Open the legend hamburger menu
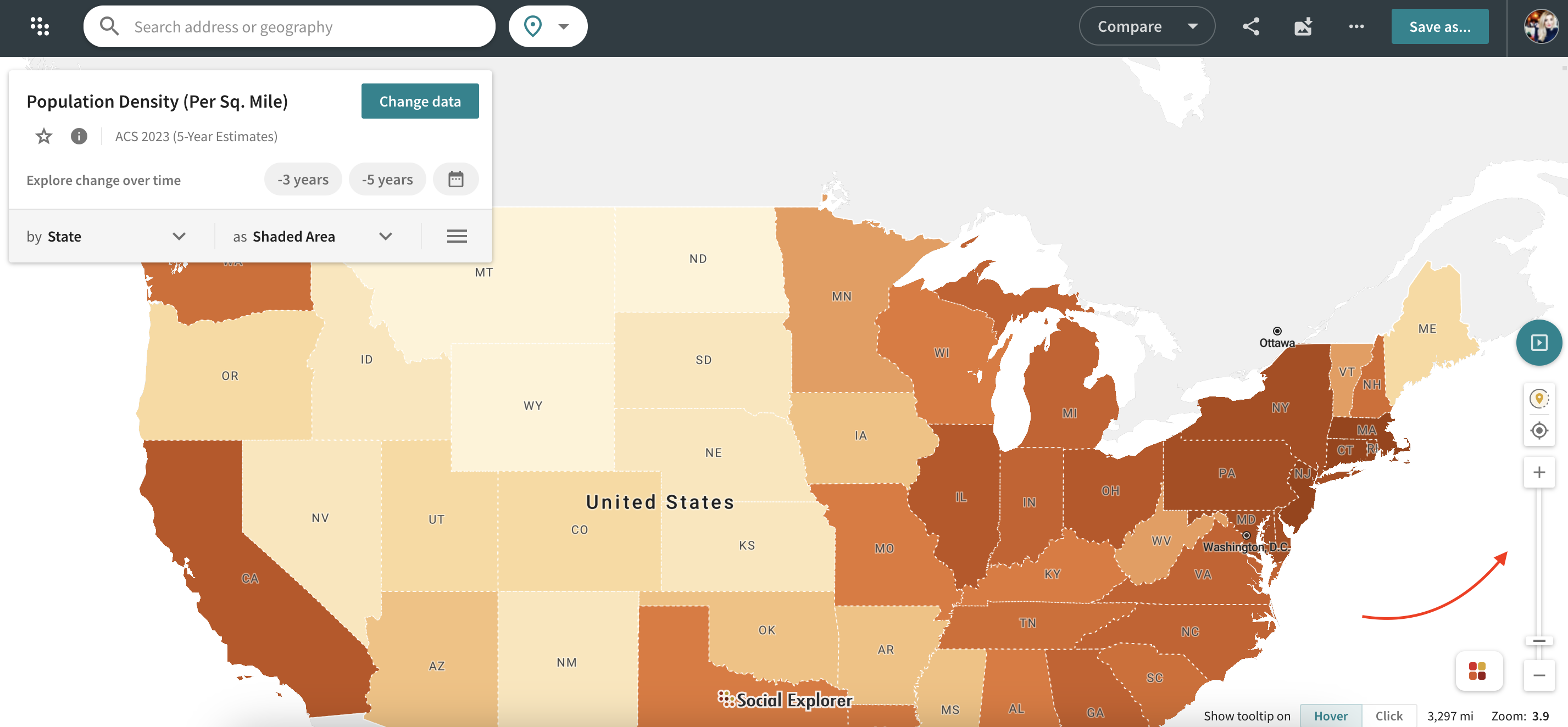The image size is (1568, 727). [x=457, y=236]
